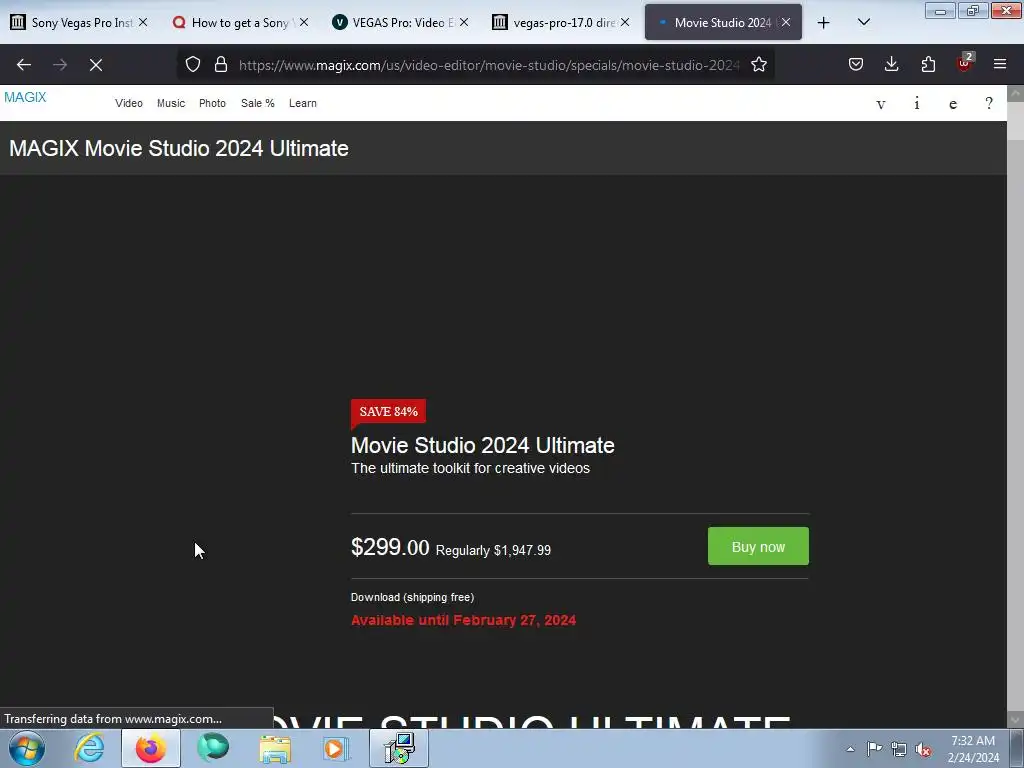Bookmark this page with the star
This screenshot has height=768, width=1024.
pyautogui.click(x=759, y=64)
